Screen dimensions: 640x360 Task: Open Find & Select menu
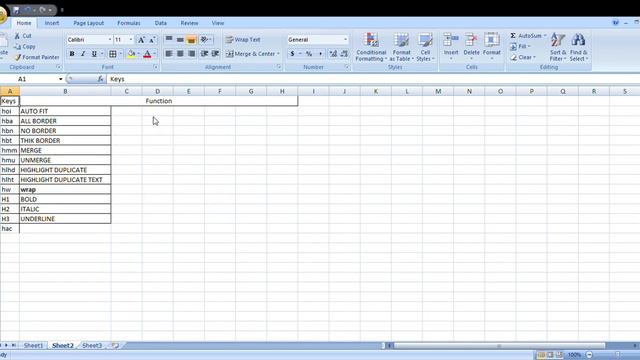pyautogui.click(x=578, y=47)
